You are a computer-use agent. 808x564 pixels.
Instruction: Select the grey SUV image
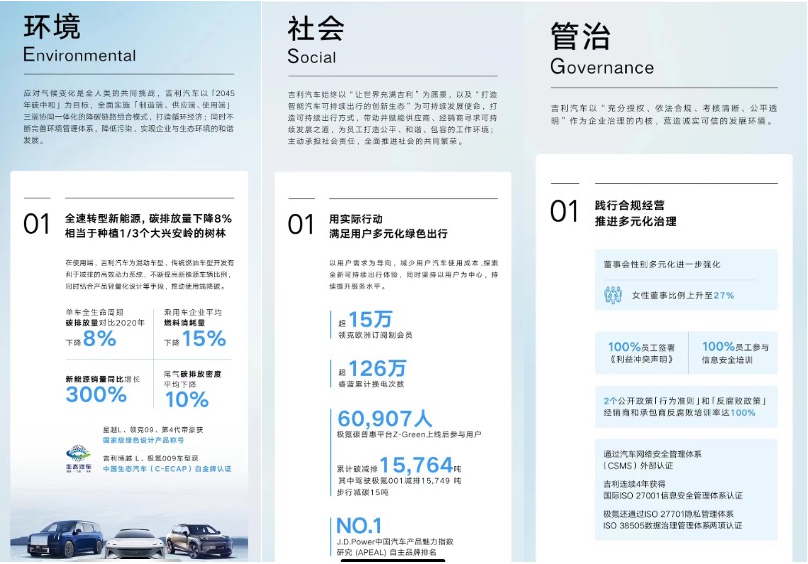(x=198, y=541)
